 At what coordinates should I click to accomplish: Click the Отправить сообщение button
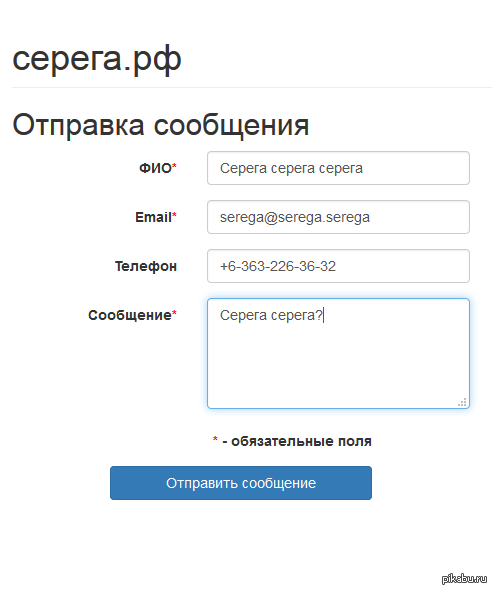point(241,483)
